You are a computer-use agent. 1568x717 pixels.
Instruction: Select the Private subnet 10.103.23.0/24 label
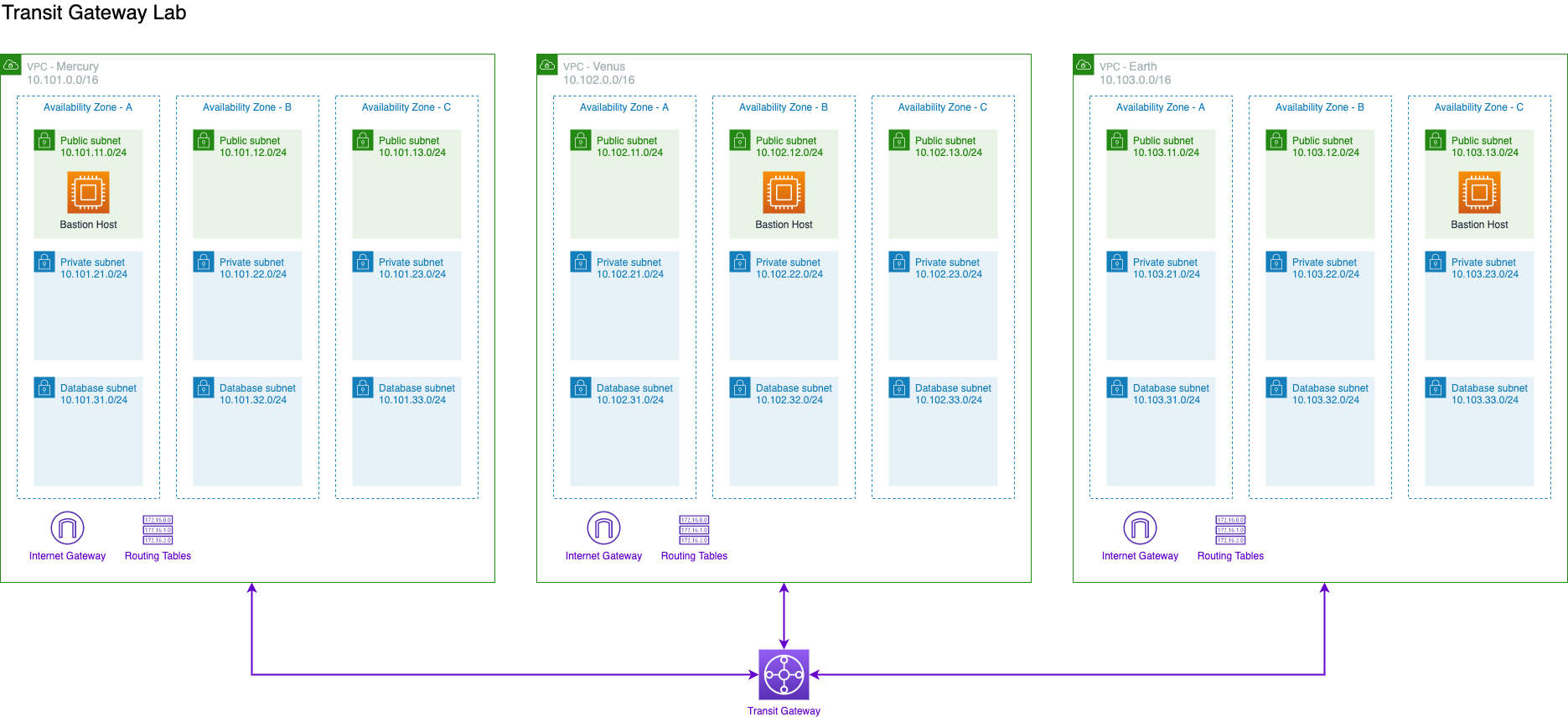pyautogui.click(x=1485, y=268)
